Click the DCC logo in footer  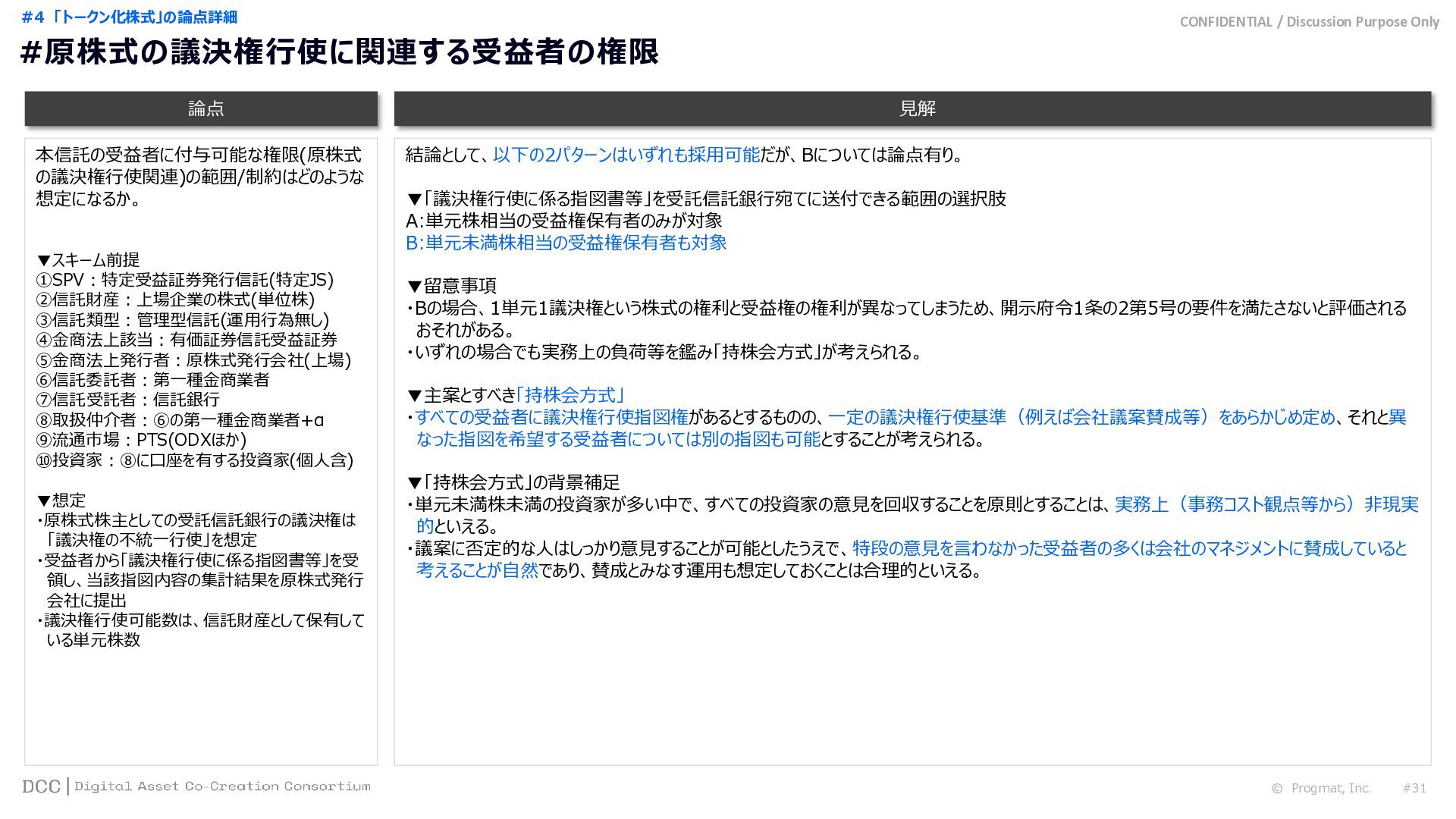click(41, 786)
